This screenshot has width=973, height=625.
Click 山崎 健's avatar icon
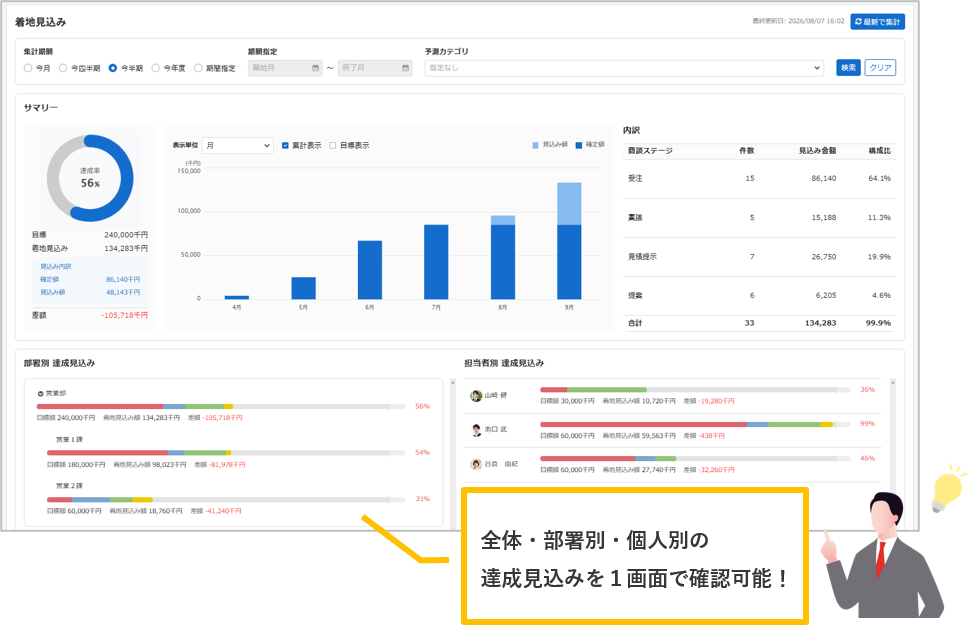(x=476, y=396)
